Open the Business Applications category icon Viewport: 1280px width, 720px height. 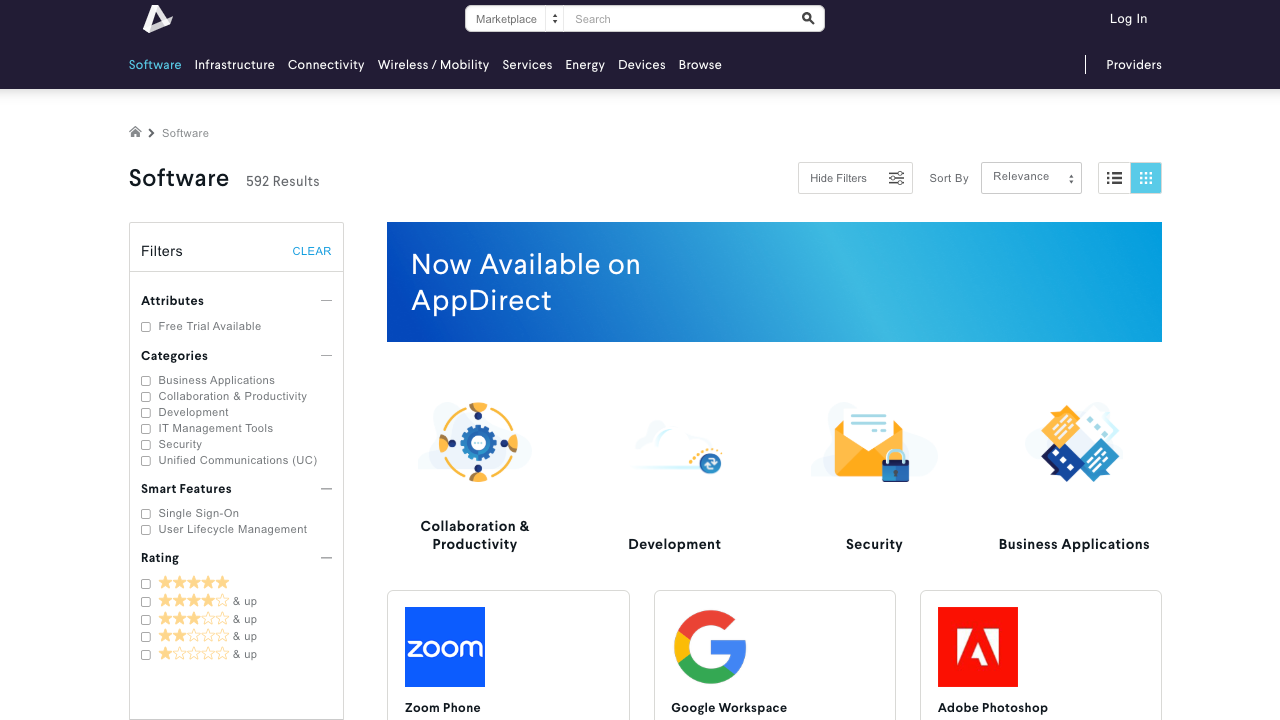pos(1073,442)
